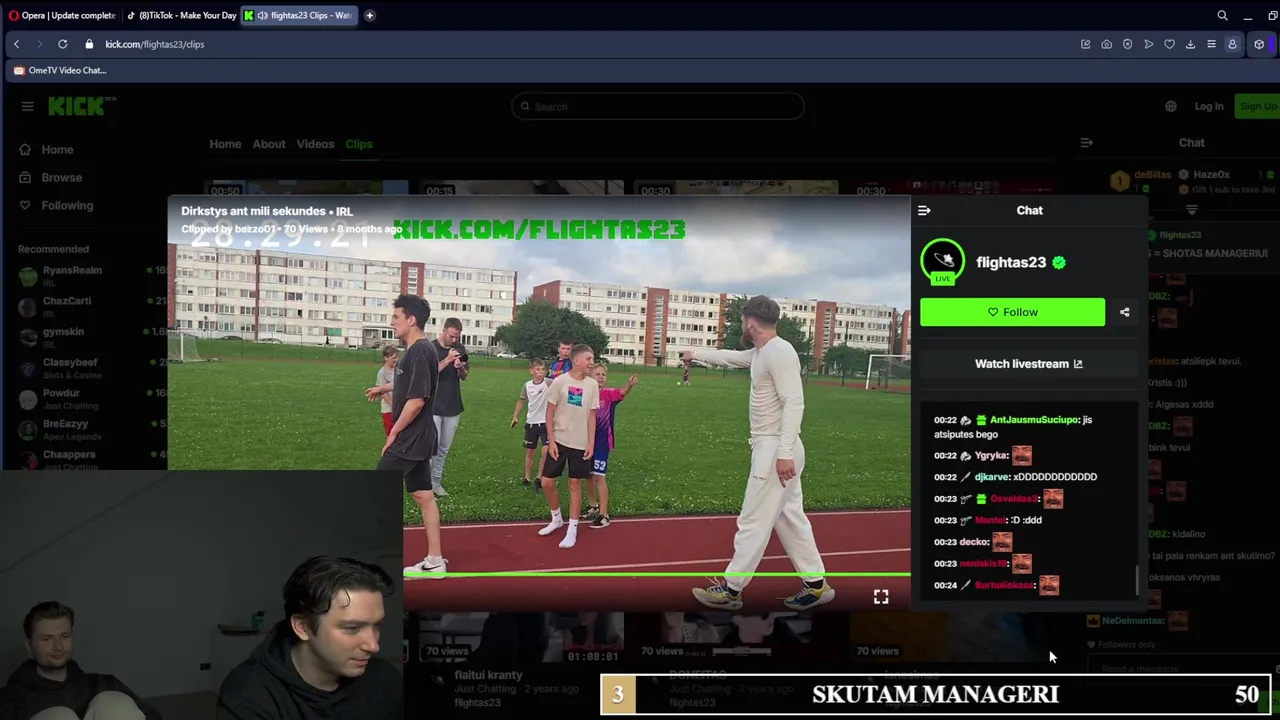Open the extensions cube icon
Image resolution: width=1280 pixels, height=720 pixels.
(x=1259, y=44)
